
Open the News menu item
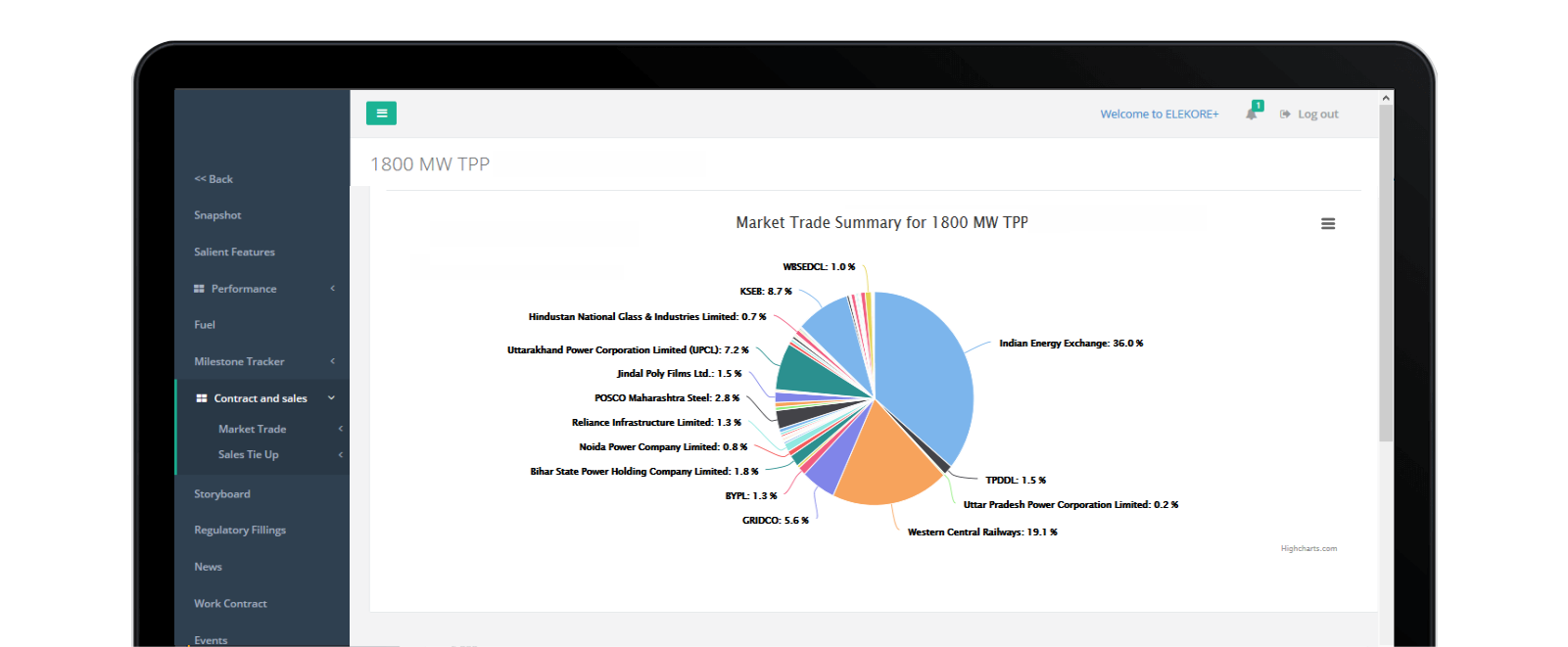pos(208,567)
